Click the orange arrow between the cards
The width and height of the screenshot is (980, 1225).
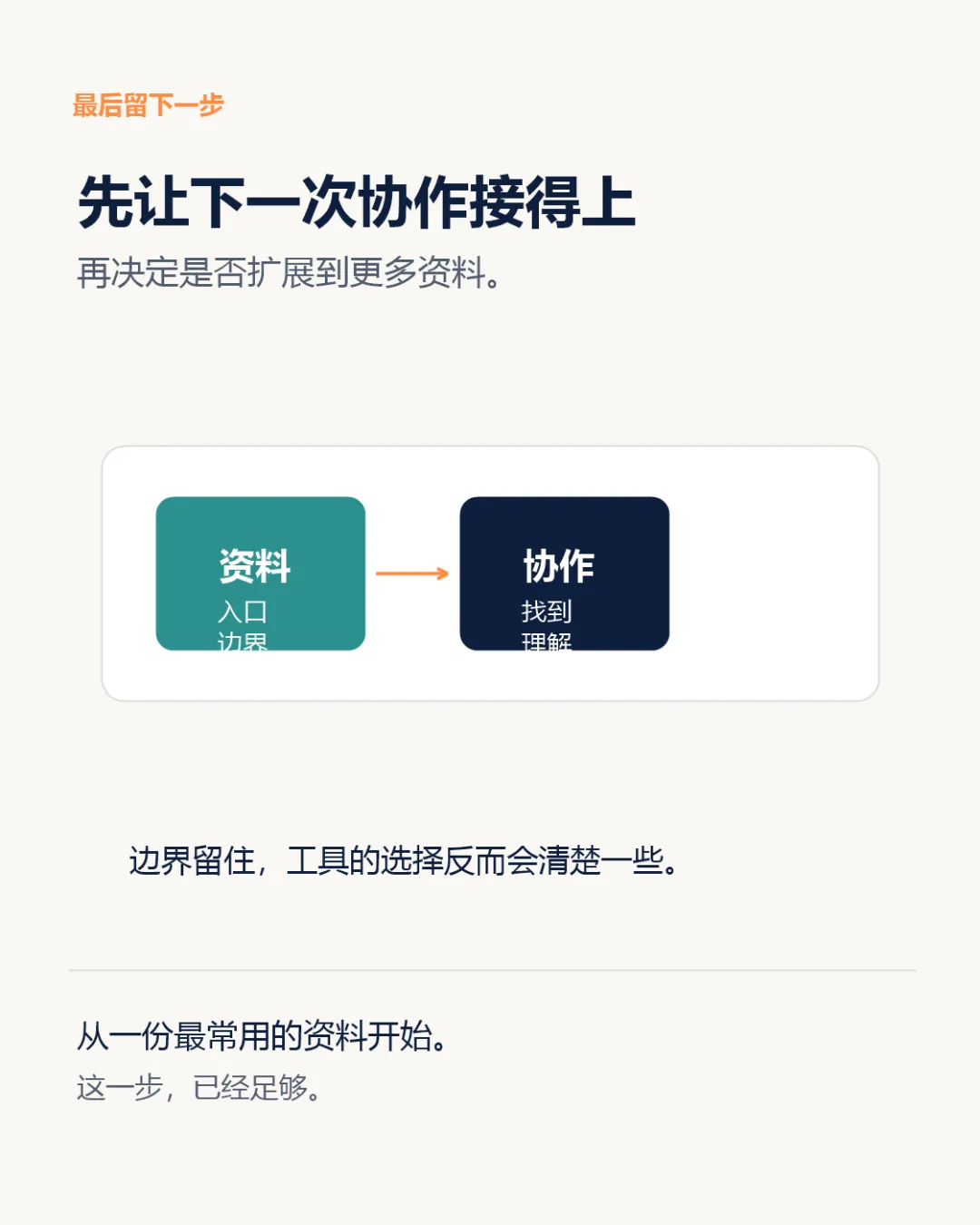pos(412,573)
